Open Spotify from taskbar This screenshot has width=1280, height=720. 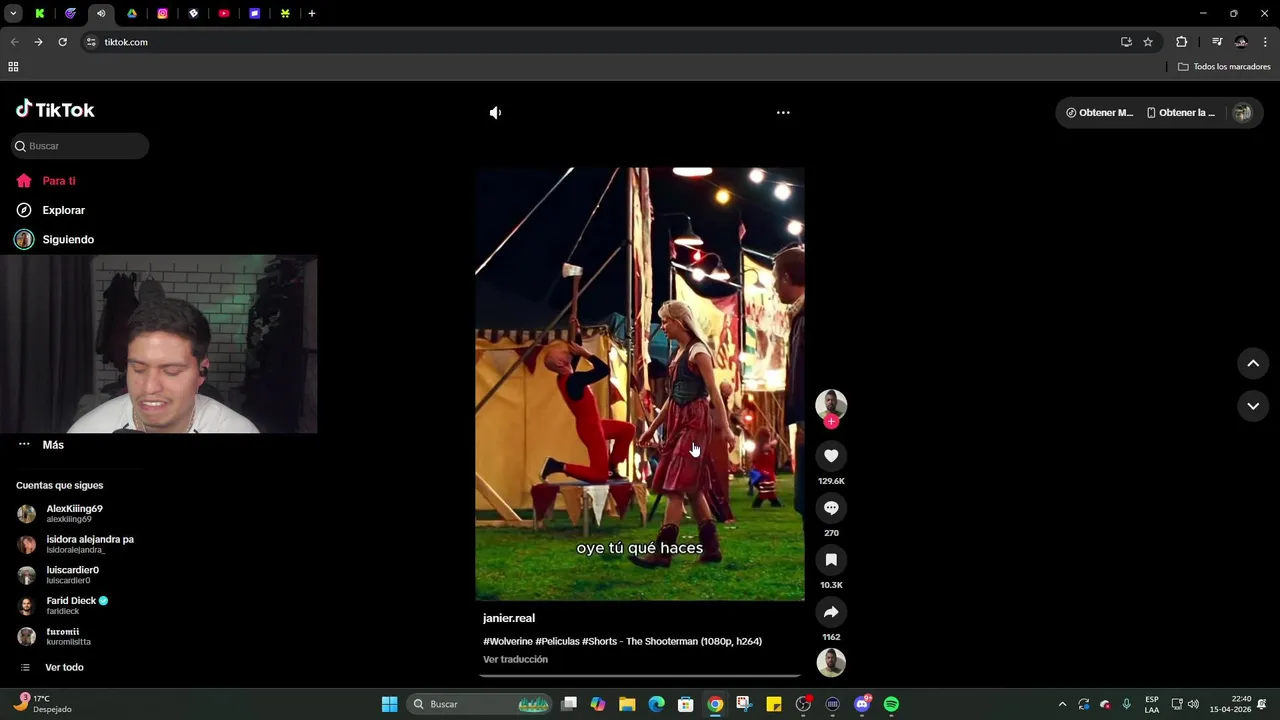click(x=891, y=704)
